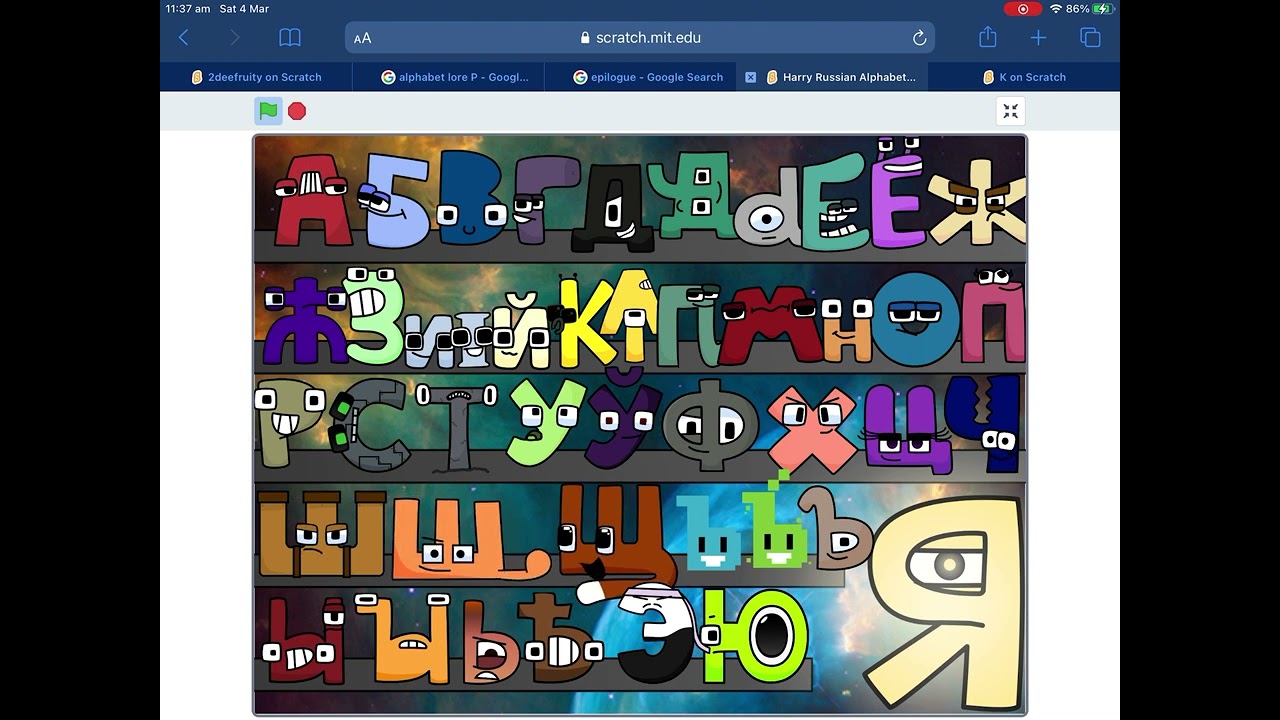This screenshot has width=1280, height=720.
Task: Open the AA reader text size menu
Action: coord(363,38)
